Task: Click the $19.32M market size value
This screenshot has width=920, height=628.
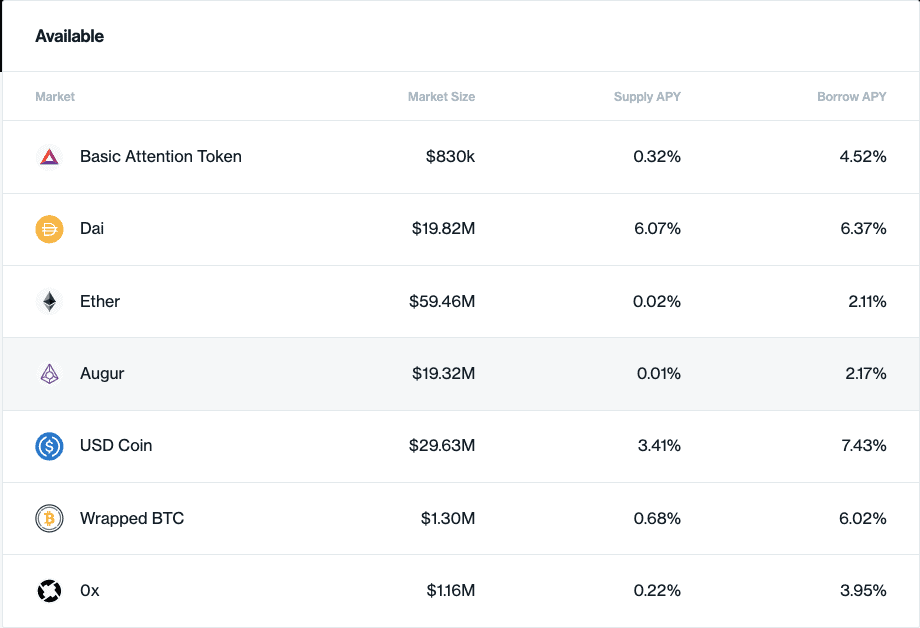Action: point(443,374)
